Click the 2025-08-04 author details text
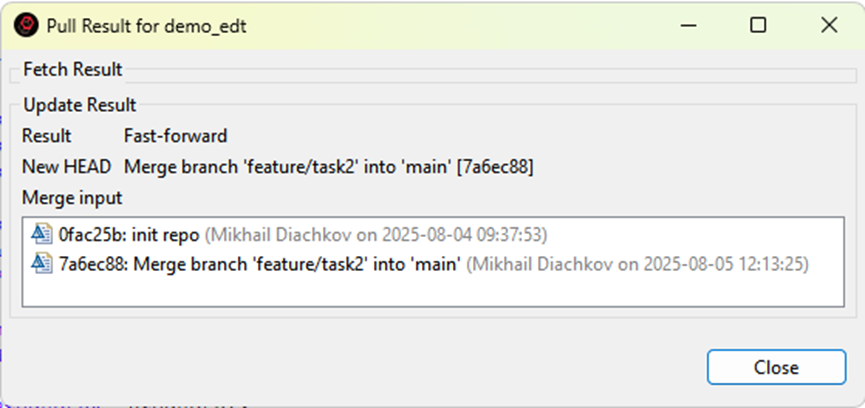The width and height of the screenshot is (865, 408). tap(376, 235)
